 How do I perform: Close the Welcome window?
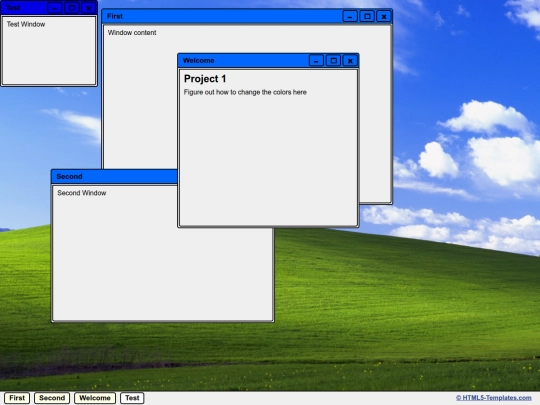(350, 61)
